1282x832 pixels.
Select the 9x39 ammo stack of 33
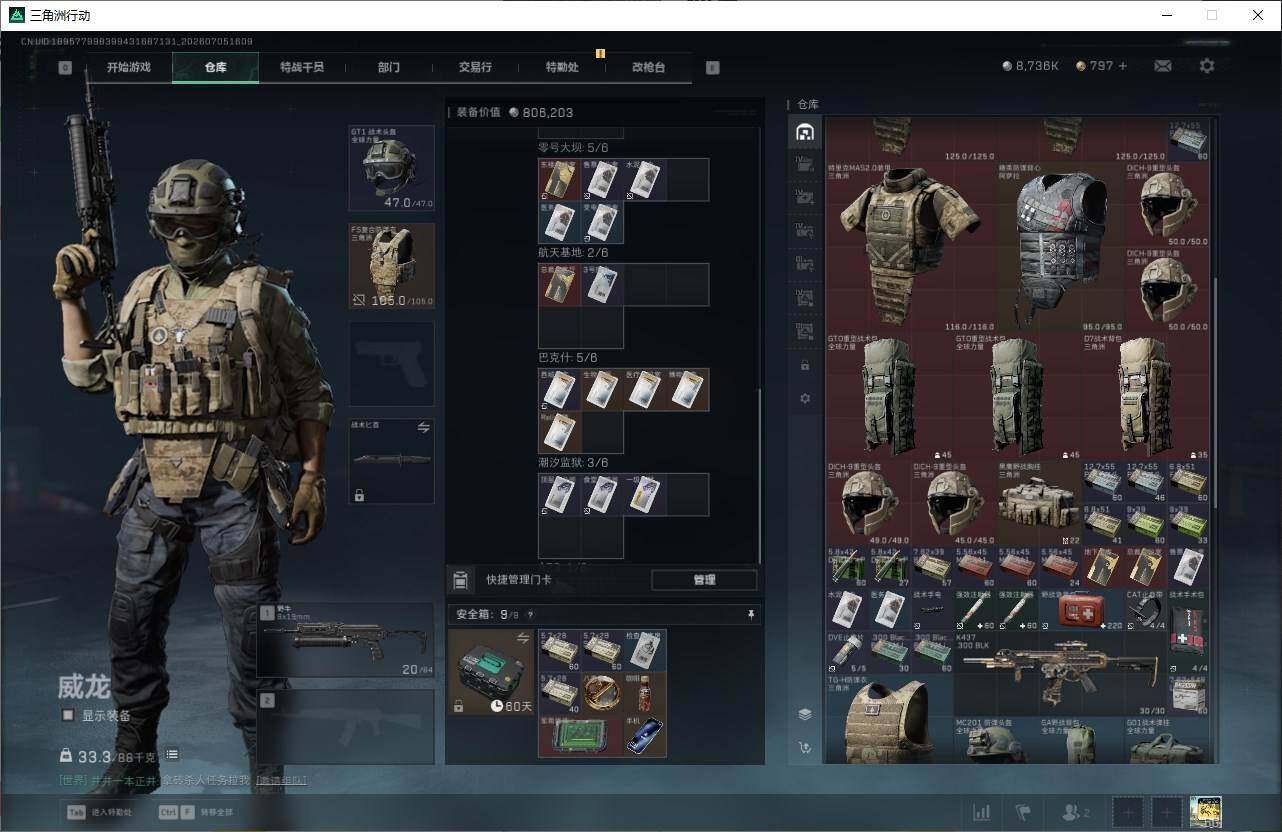1188,524
